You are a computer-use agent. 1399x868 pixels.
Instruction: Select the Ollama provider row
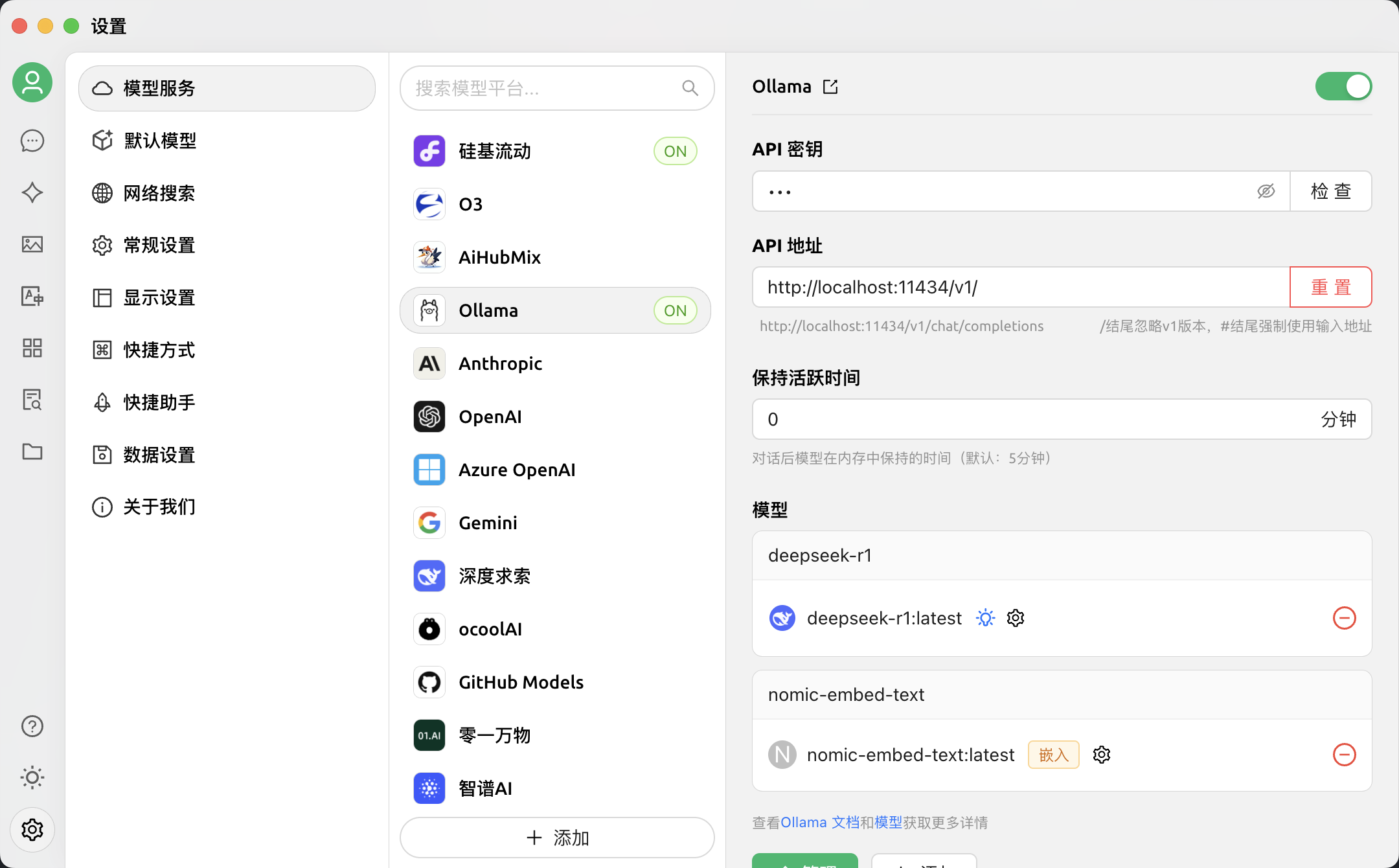click(x=556, y=310)
